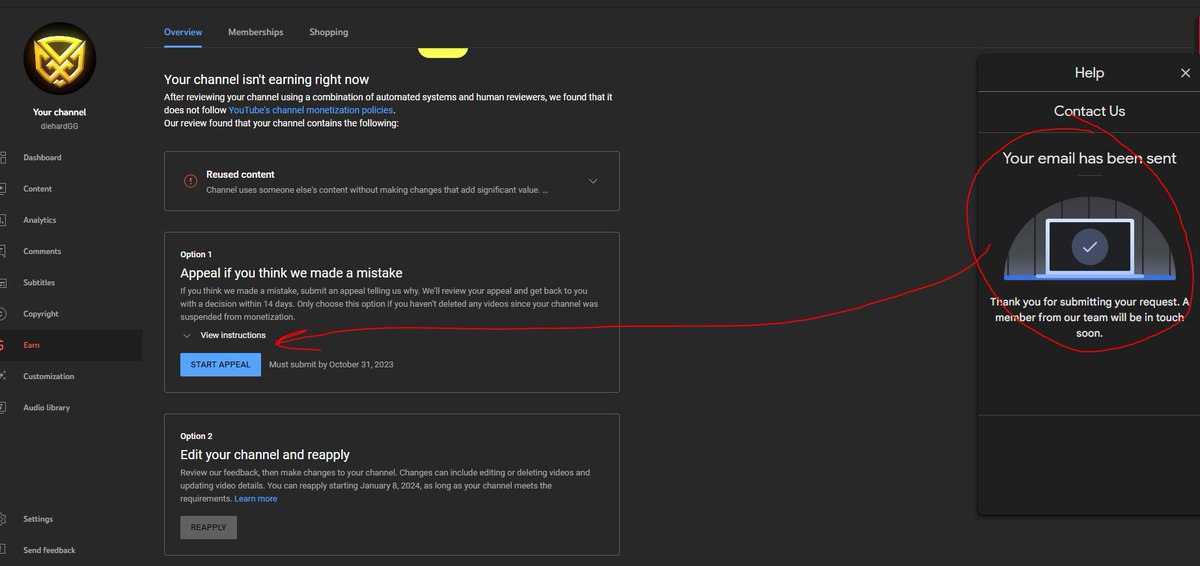
Task: Open Copyright section in sidebar
Action: click(41, 314)
